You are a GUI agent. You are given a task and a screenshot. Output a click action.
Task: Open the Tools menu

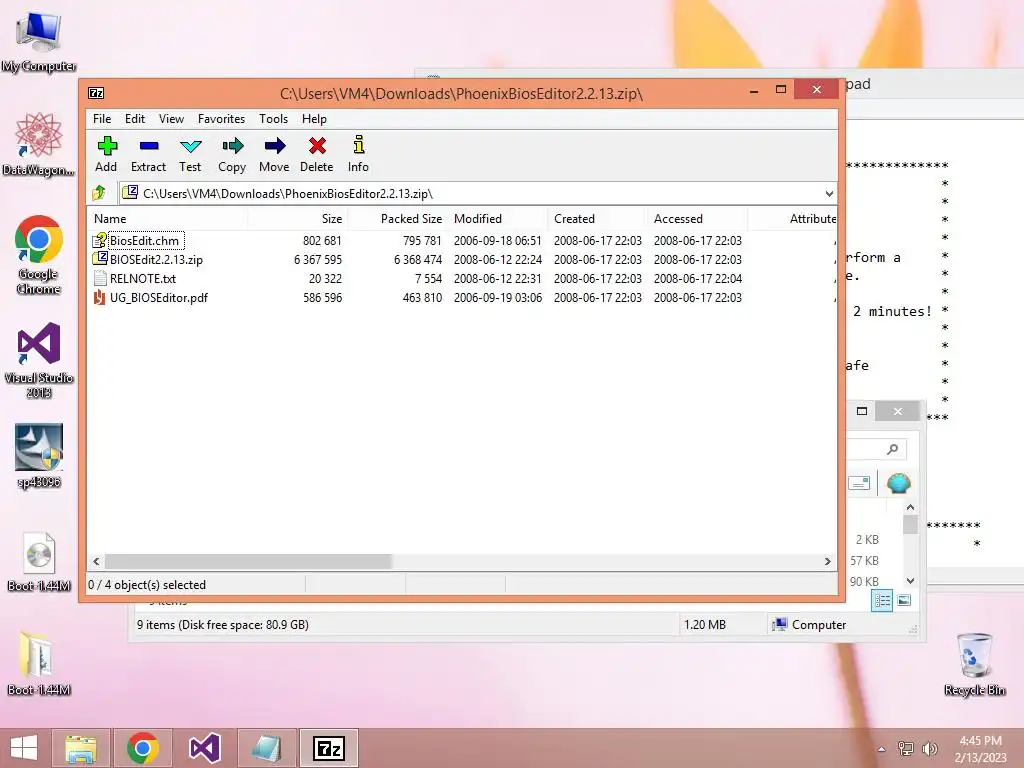click(x=273, y=119)
